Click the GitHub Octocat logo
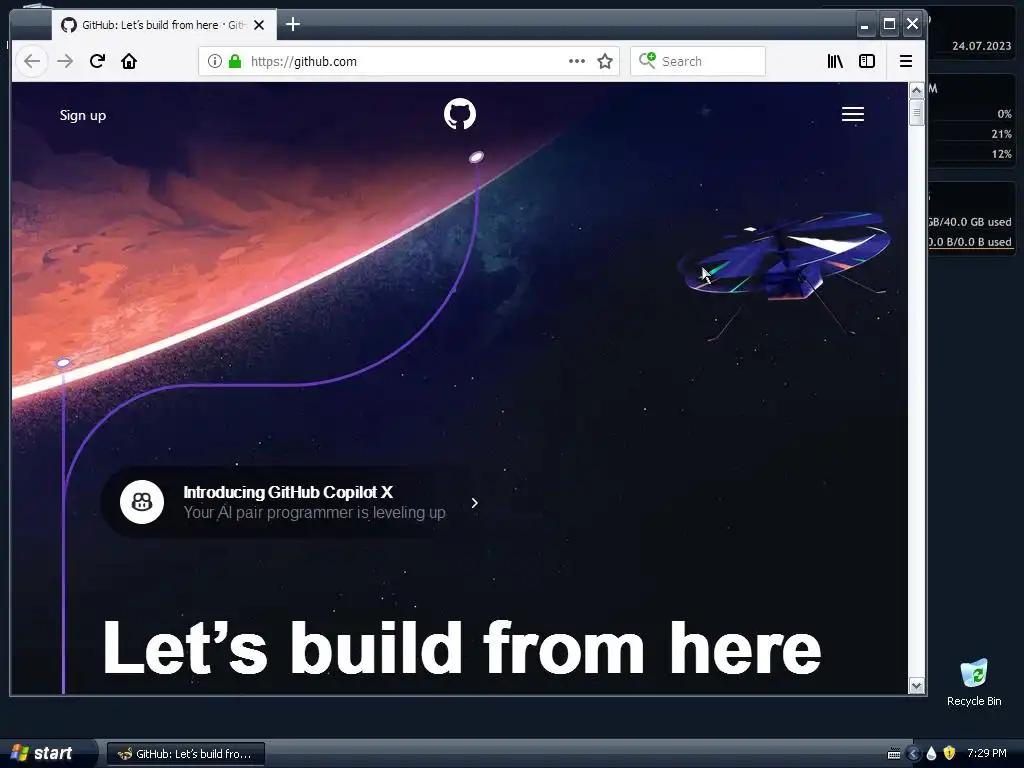Viewport: 1024px width, 768px height. pyautogui.click(x=460, y=114)
